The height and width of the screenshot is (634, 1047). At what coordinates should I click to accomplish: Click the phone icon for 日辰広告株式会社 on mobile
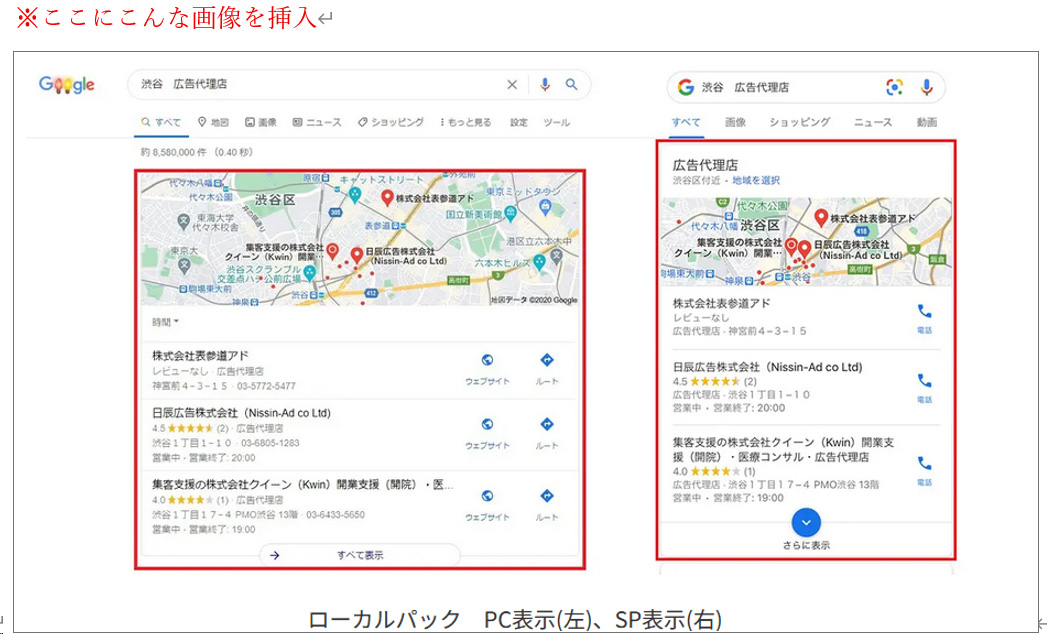pyautogui.click(x=923, y=381)
